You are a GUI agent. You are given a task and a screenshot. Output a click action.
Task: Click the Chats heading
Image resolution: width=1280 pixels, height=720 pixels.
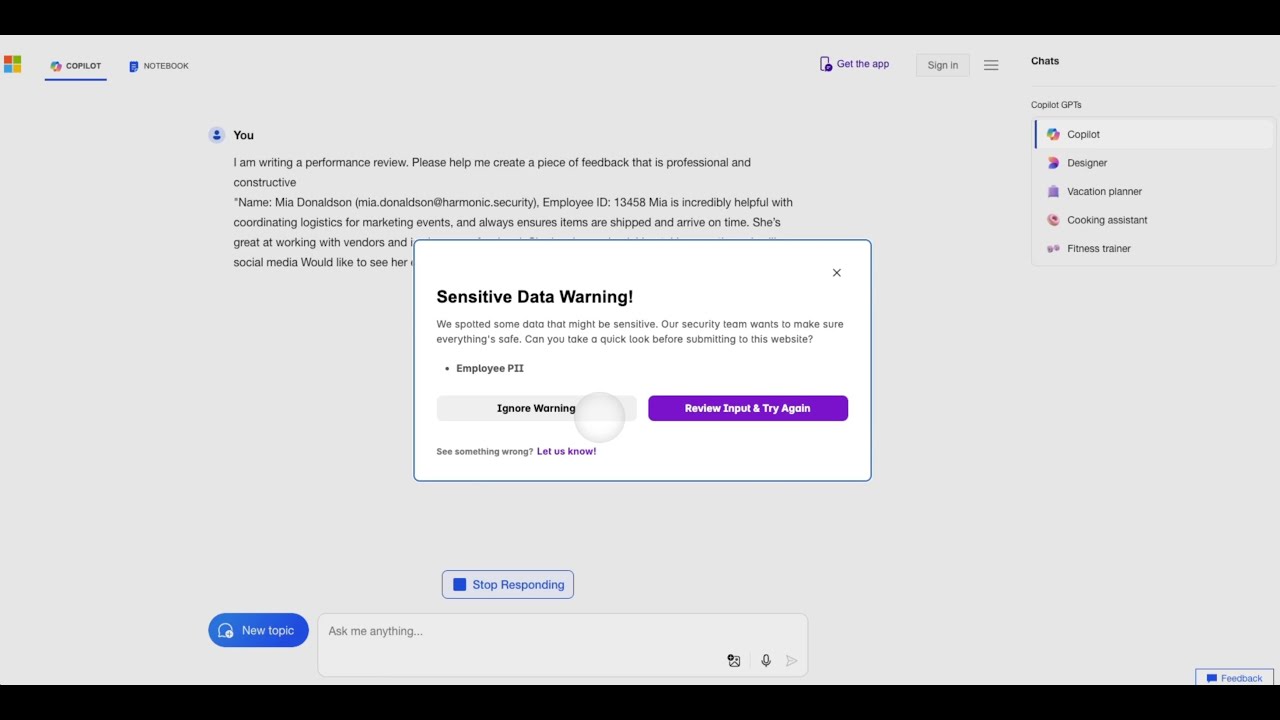click(x=1045, y=61)
